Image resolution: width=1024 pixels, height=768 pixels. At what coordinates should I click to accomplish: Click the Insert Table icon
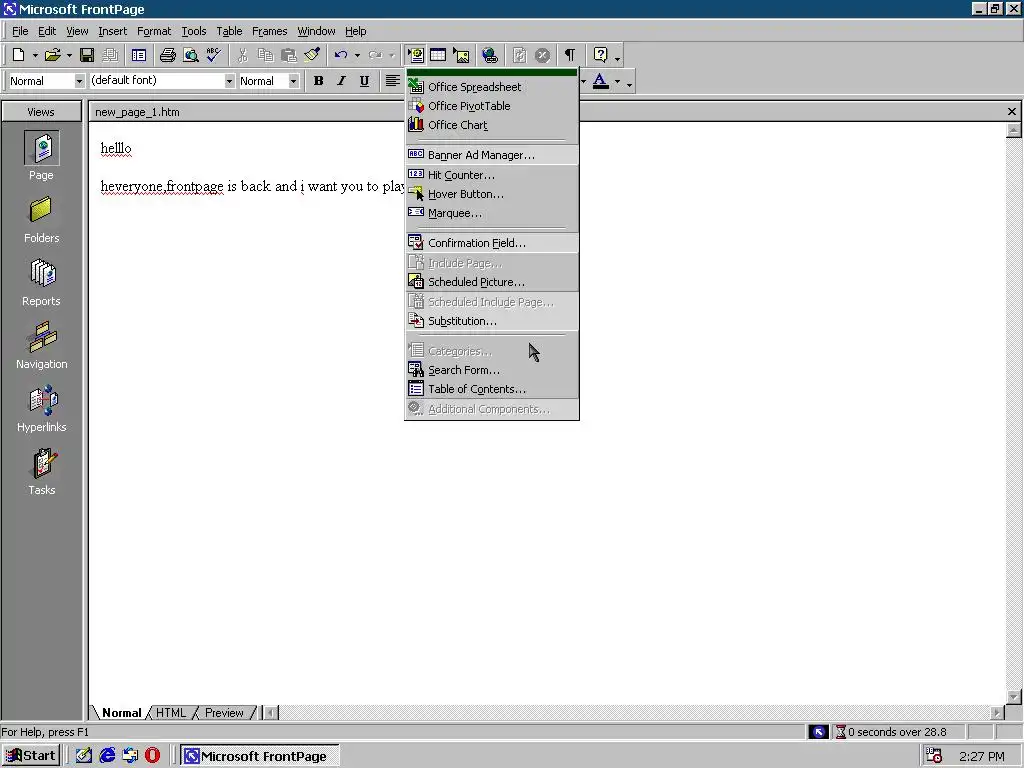click(x=438, y=56)
